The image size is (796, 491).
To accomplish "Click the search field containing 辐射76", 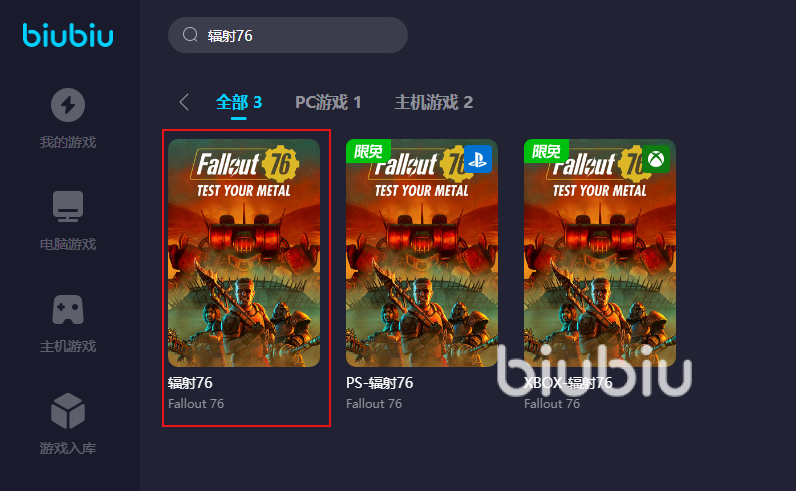I will [288, 35].
